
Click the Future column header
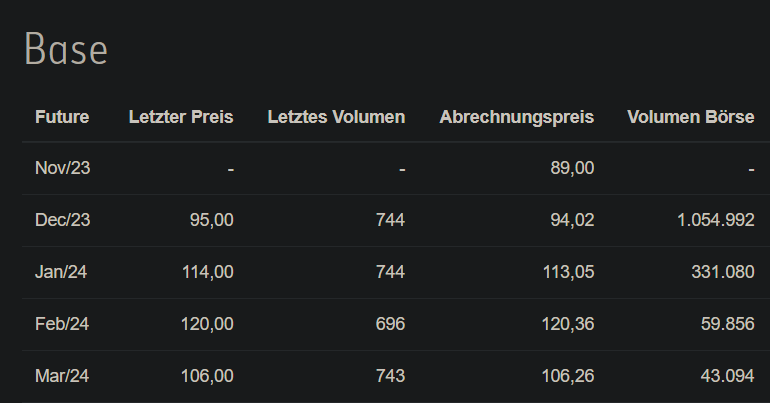coord(62,117)
